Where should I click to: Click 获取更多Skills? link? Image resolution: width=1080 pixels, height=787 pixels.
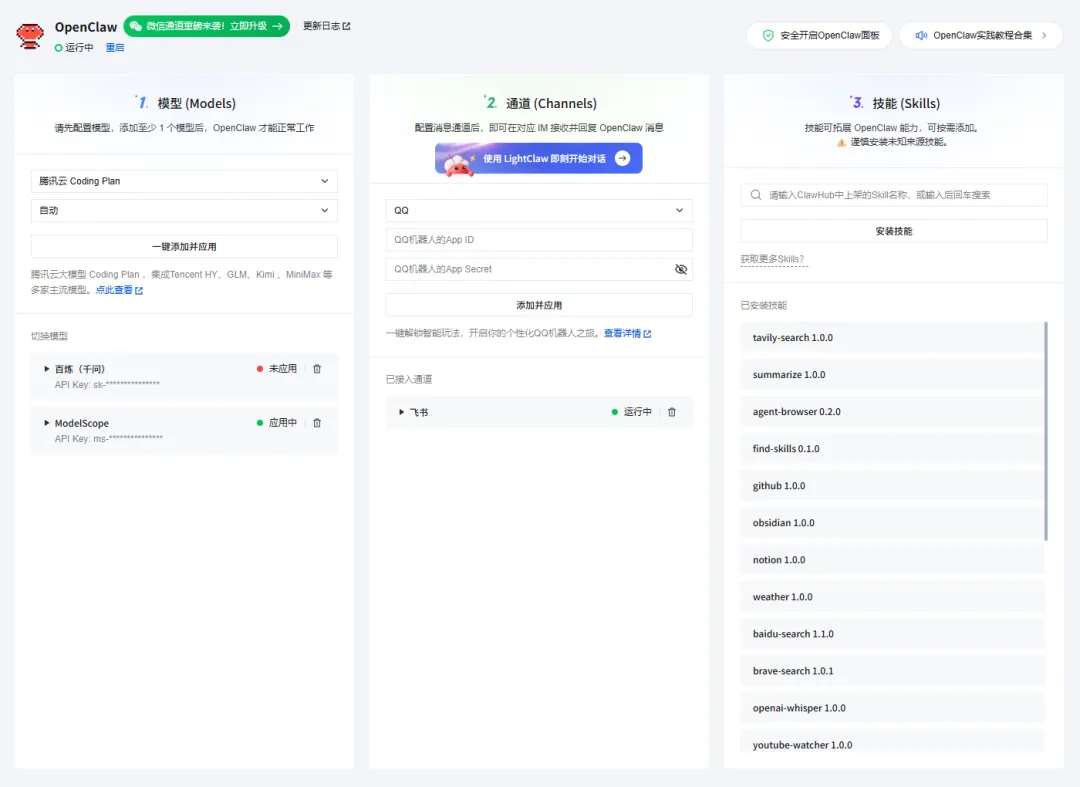(x=772, y=259)
